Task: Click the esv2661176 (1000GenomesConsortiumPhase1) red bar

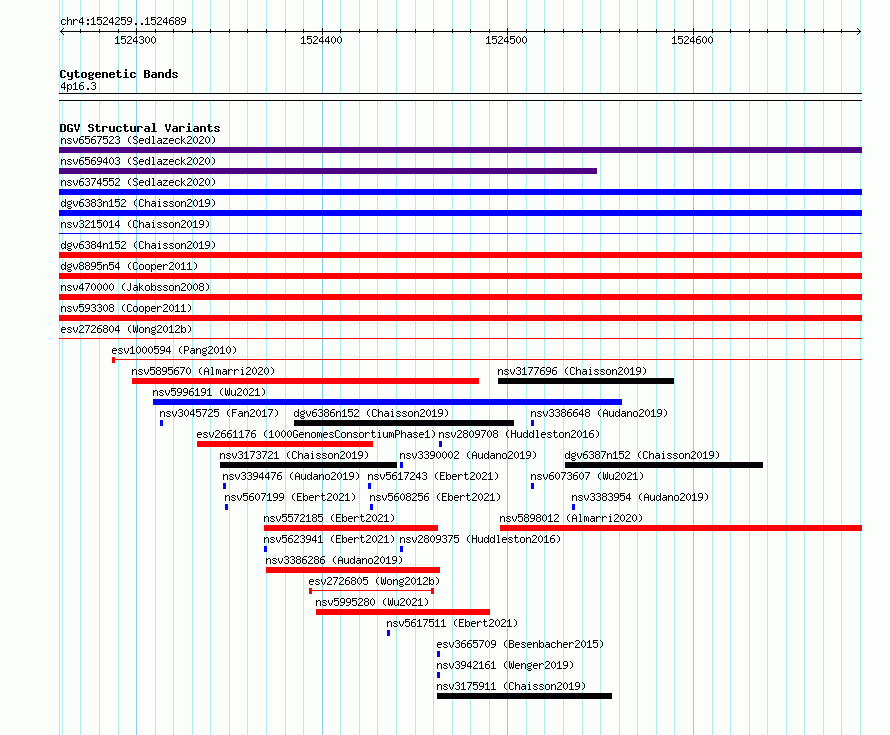Action: (x=285, y=444)
